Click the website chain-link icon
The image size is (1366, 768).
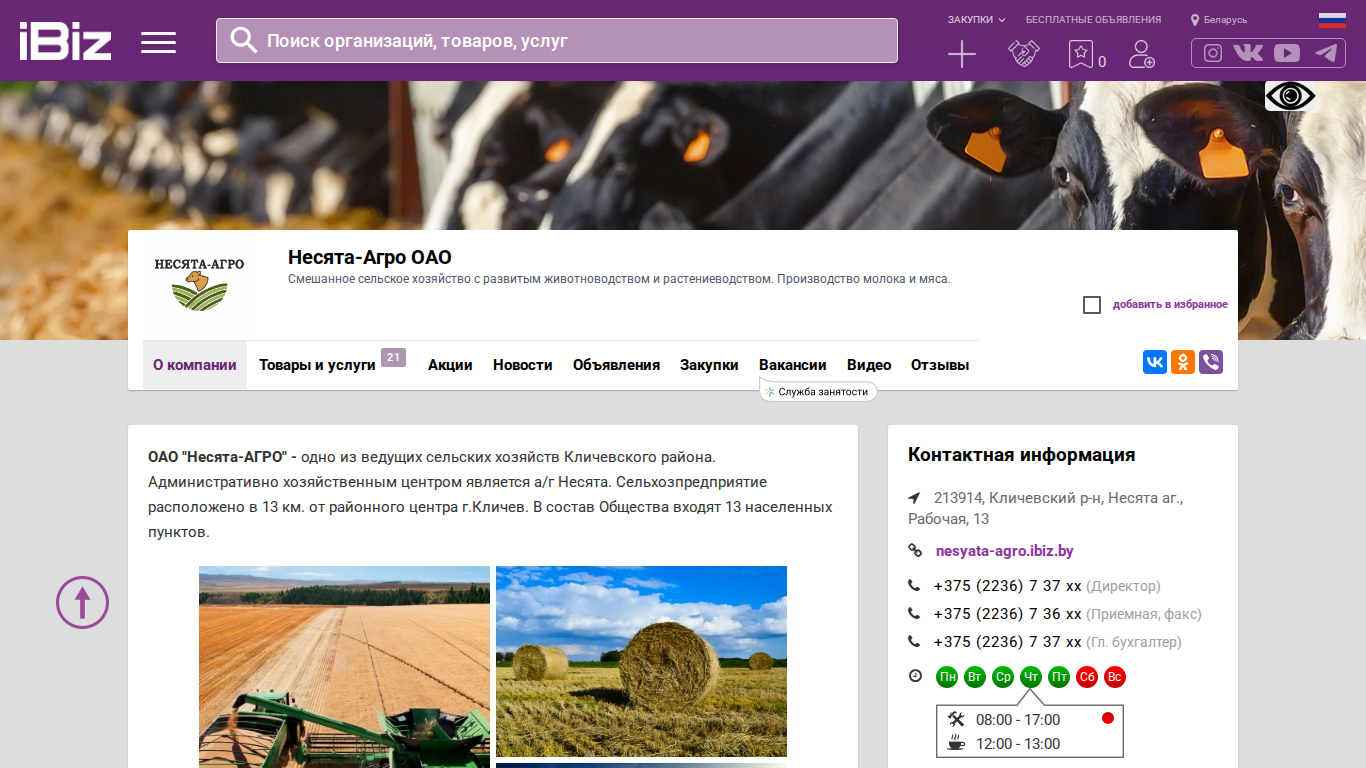915,551
